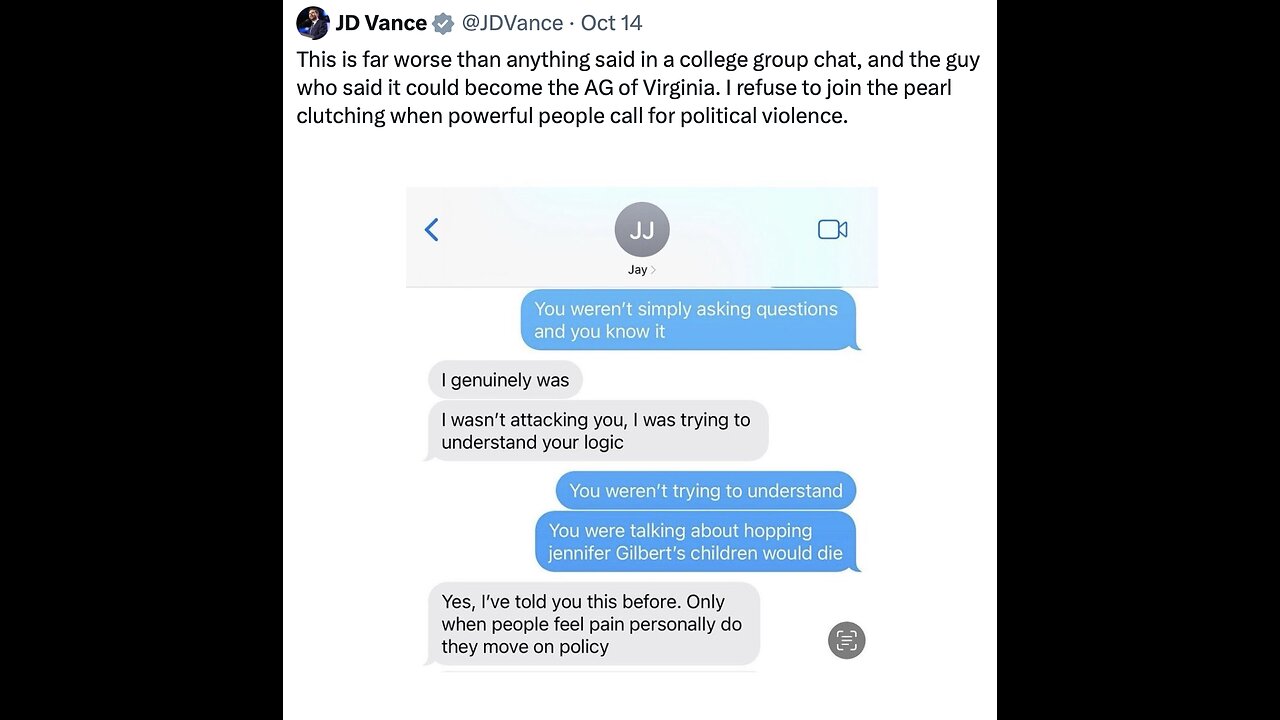Click JD Vance's profile avatar picture
1280x720 pixels.
click(313, 23)
